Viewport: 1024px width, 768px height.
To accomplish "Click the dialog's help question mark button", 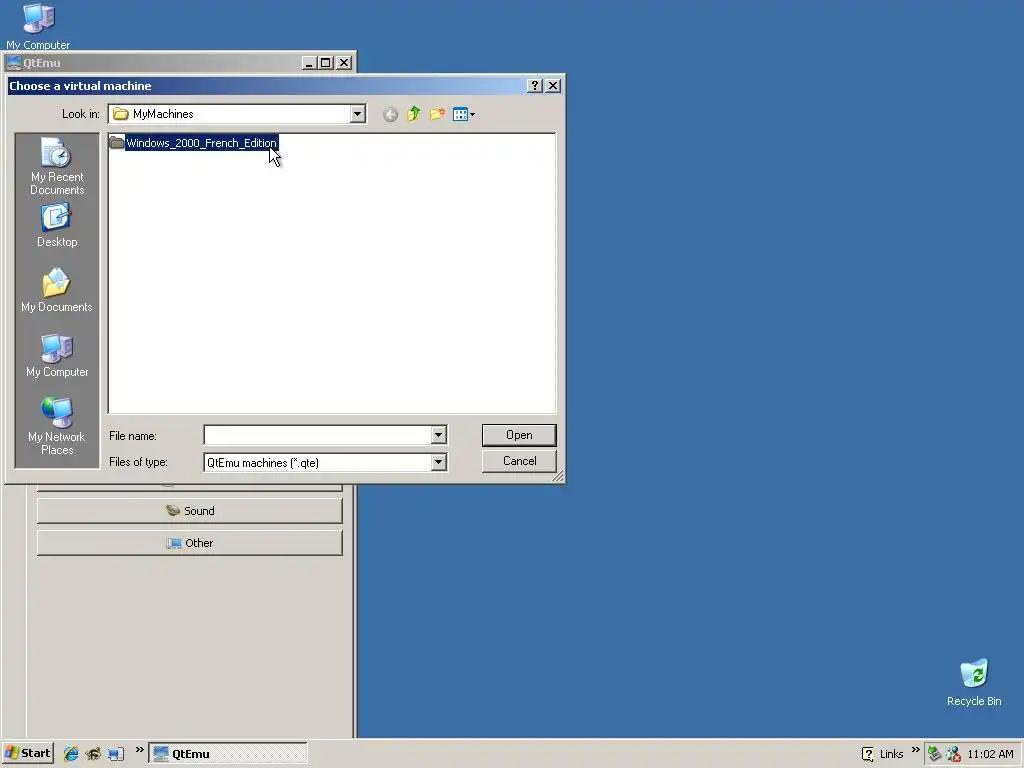I will (534, 86).
